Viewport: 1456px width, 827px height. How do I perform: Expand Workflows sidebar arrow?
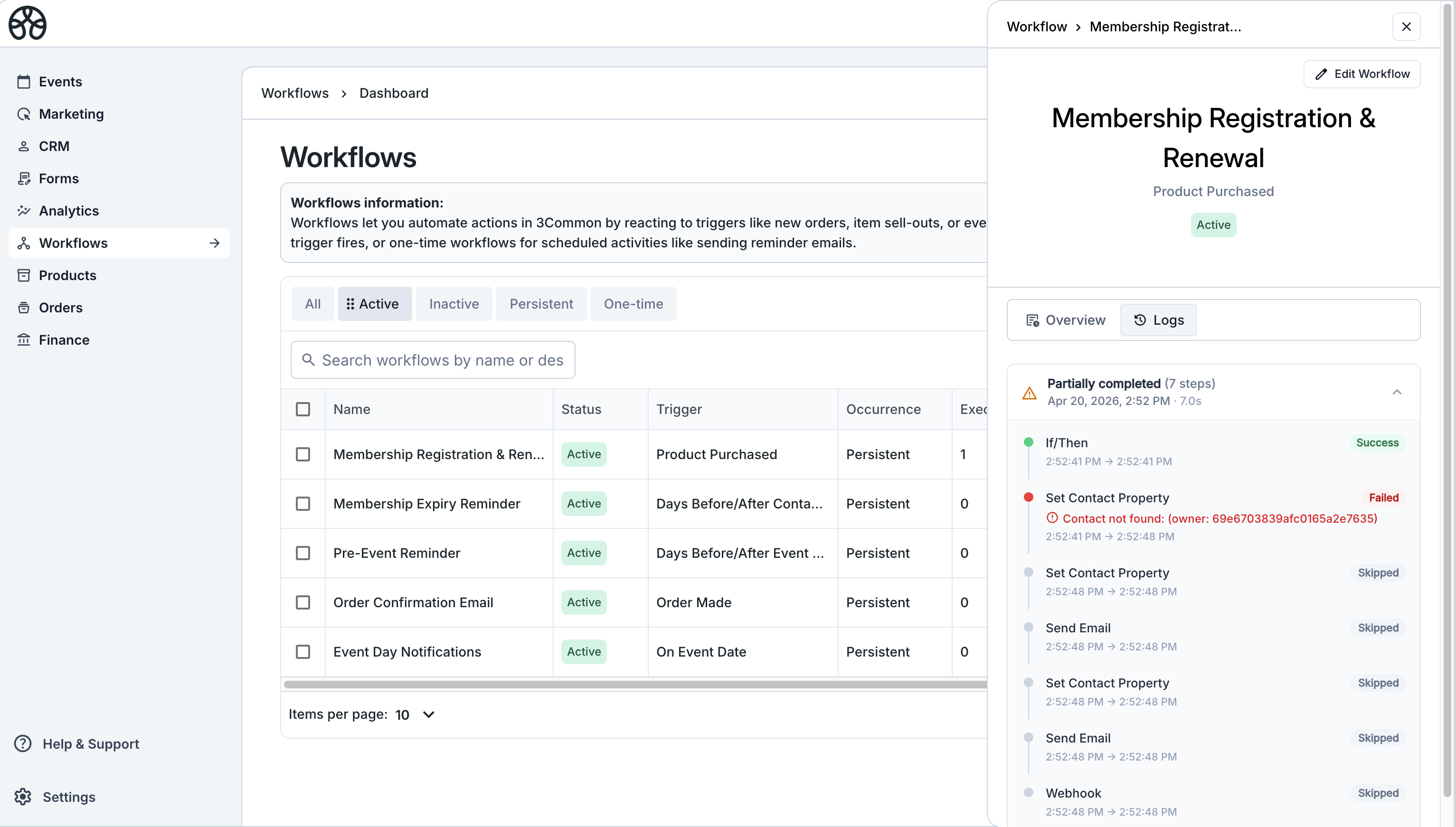(214, 243)
